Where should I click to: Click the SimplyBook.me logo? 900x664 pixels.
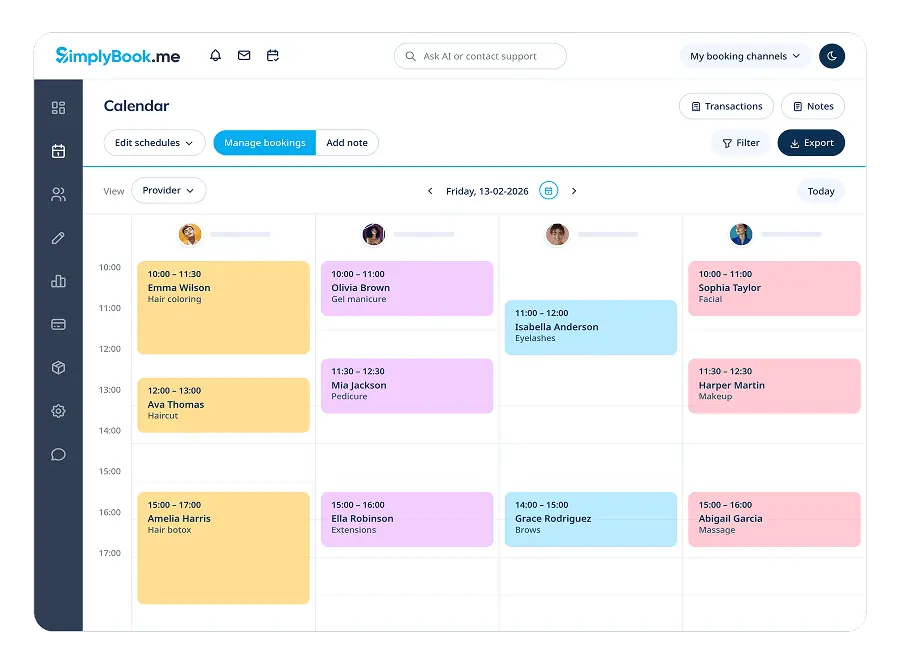pyautogui.click(x=118, y=56)
